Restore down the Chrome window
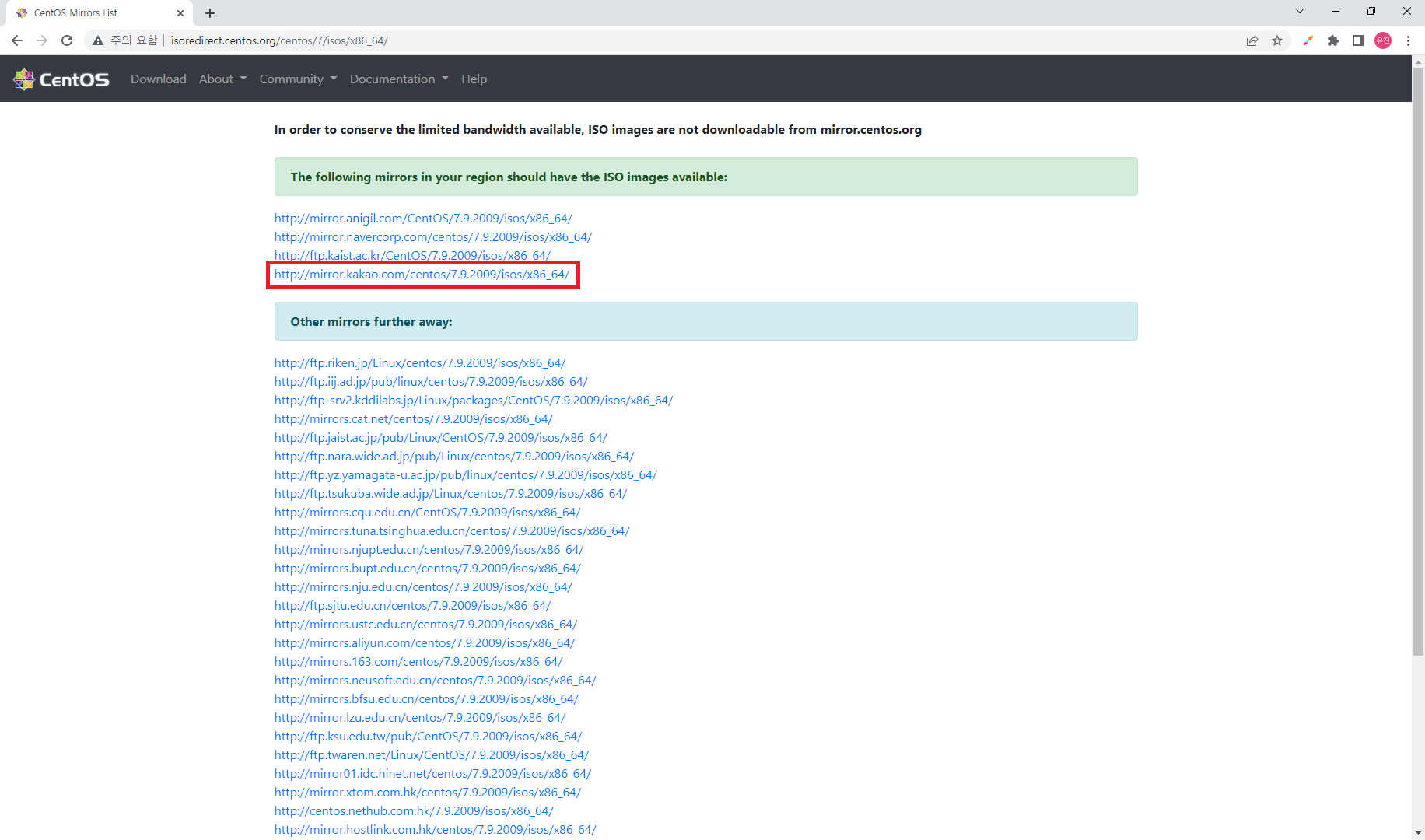This screenshot has width=1425, height=840. [x=1371, y=11]
